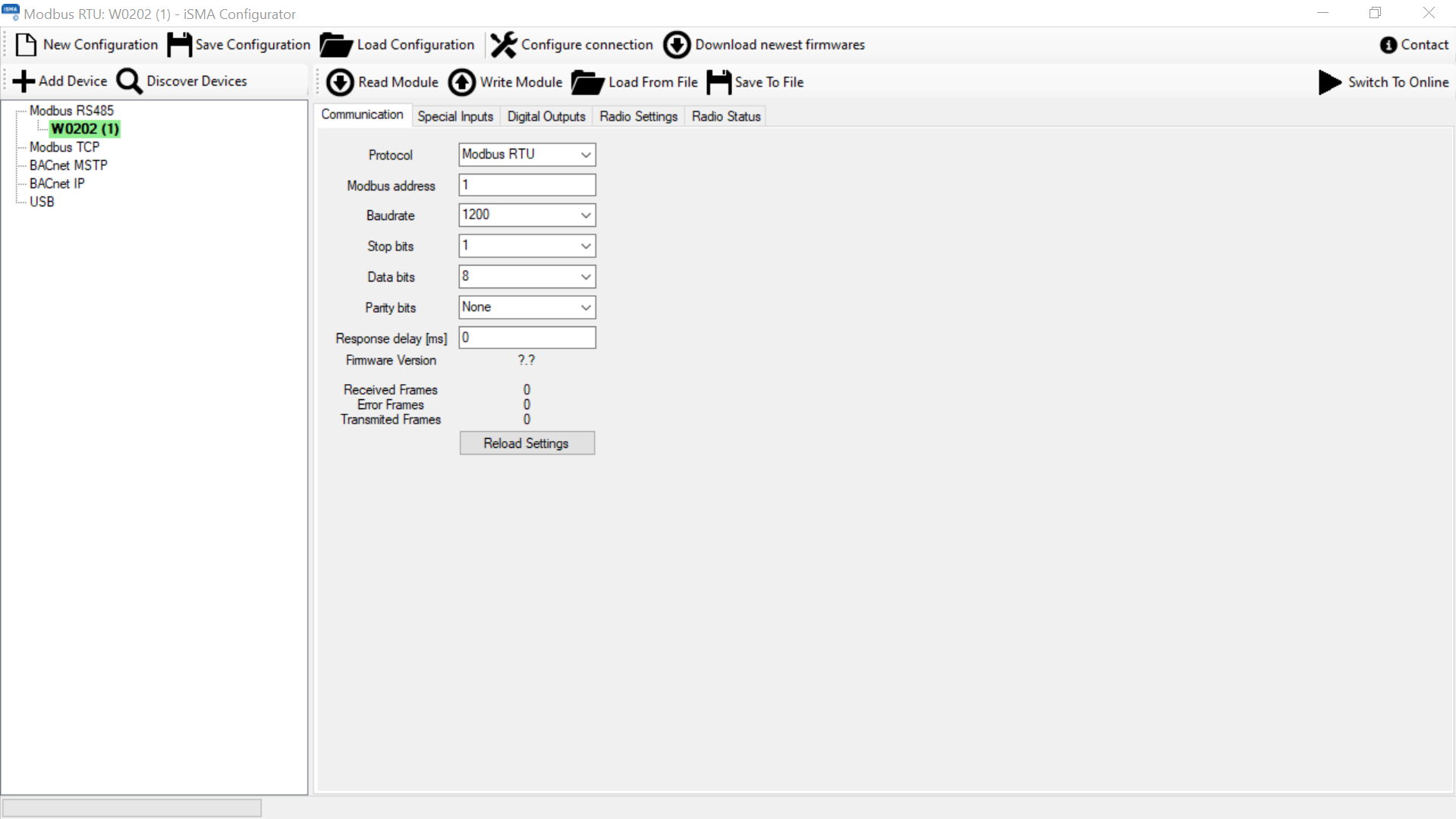Expand the Protocol dropdown

(x=585, y=155)
